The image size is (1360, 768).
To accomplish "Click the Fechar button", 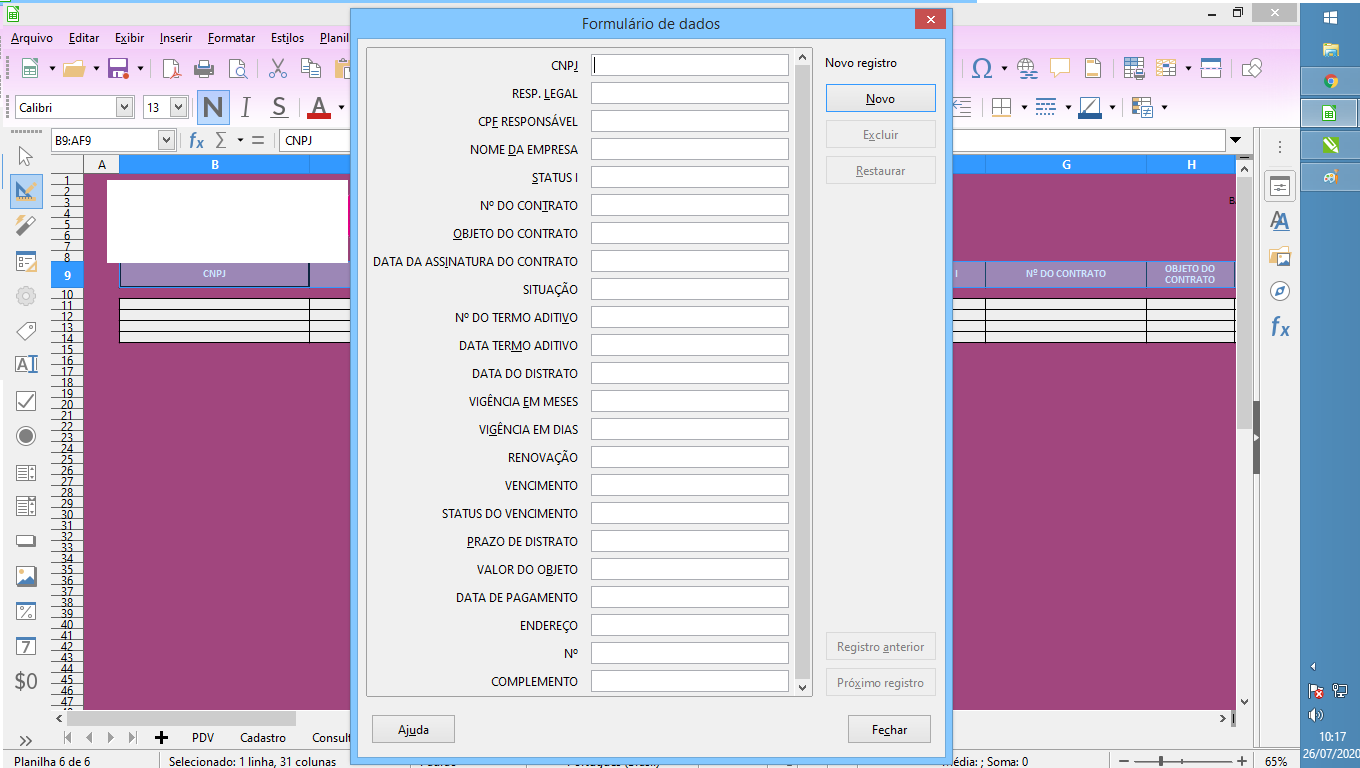I will tap(890, 730).
